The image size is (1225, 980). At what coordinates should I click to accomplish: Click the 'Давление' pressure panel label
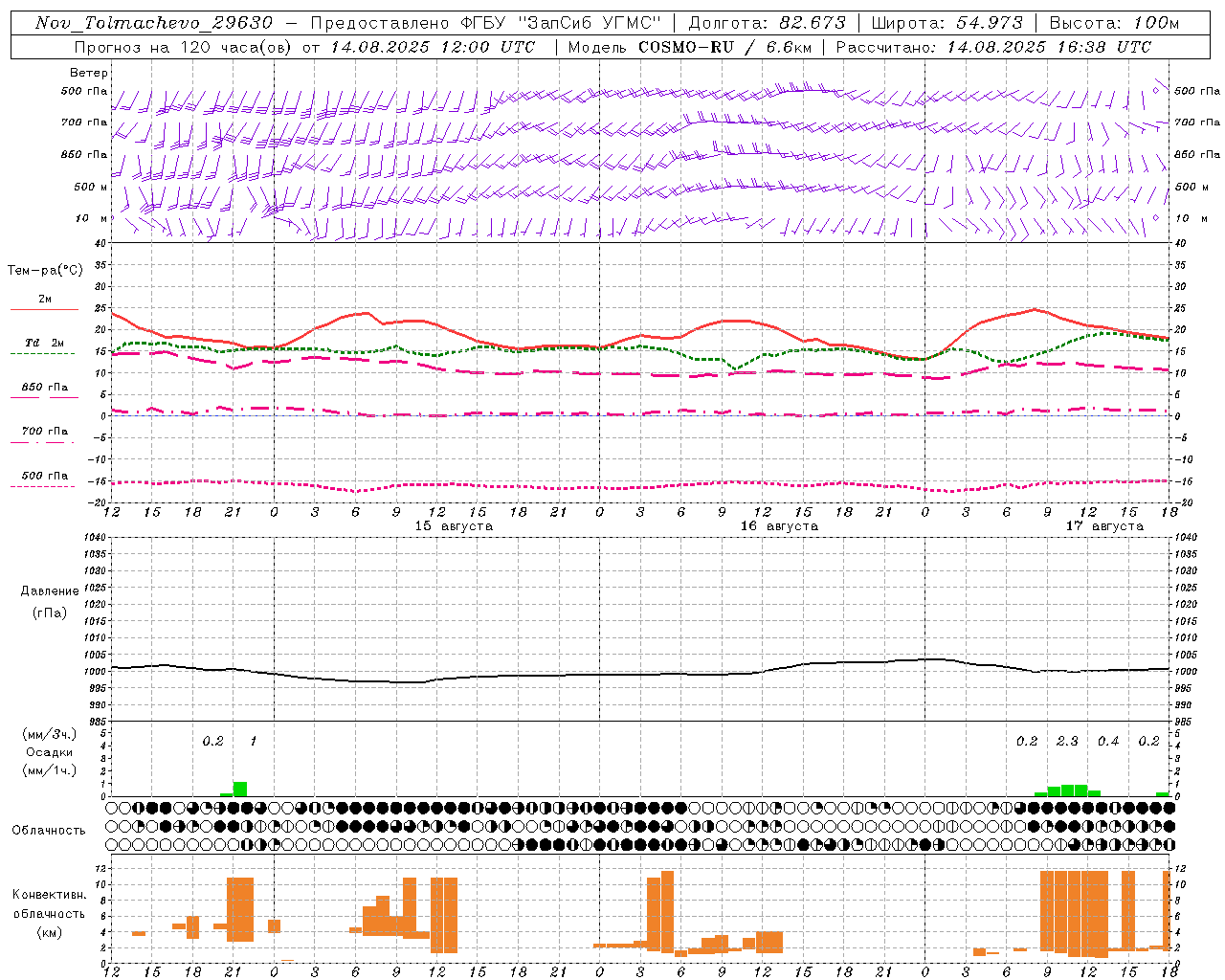click(50, 591)
